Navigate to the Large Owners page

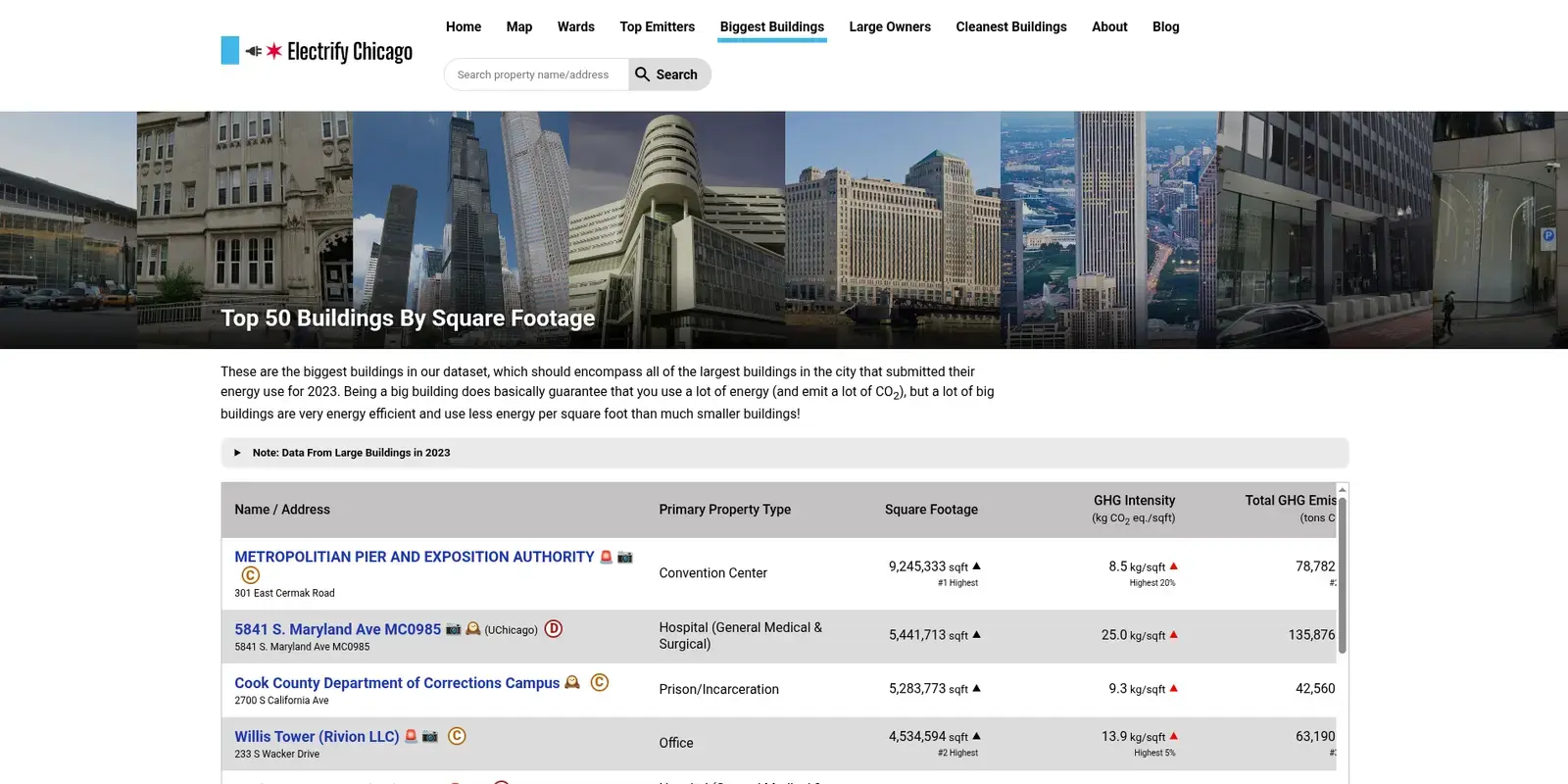click(x=889, y=26)
